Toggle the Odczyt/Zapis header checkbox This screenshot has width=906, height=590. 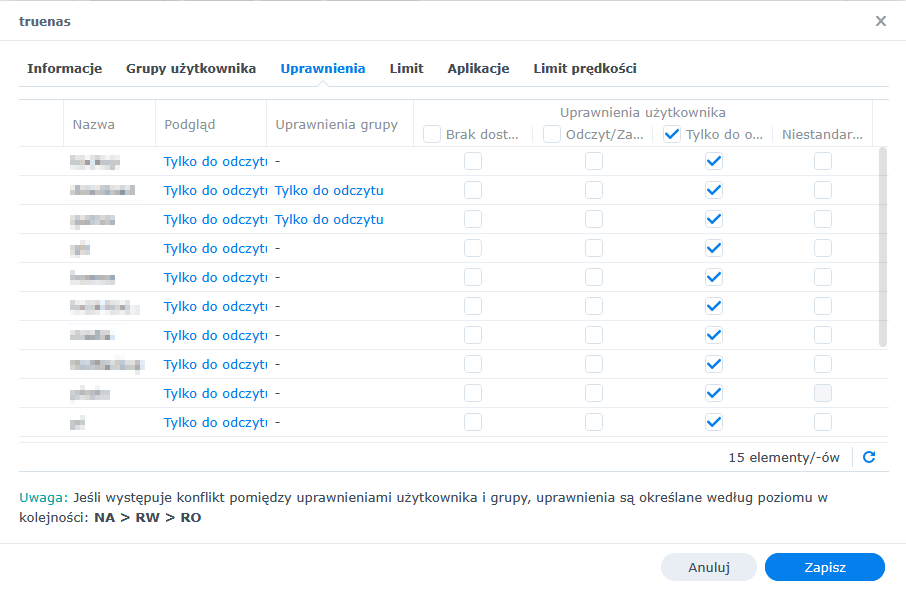552,134
